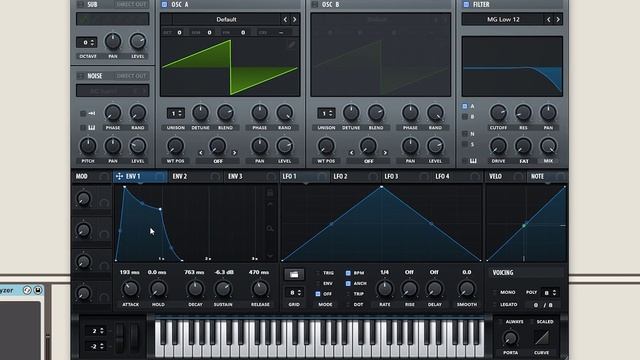Click the first macro knob in MOD column
Image resolution: width=640 pixels, height=360 pixels.
point(83,199)
